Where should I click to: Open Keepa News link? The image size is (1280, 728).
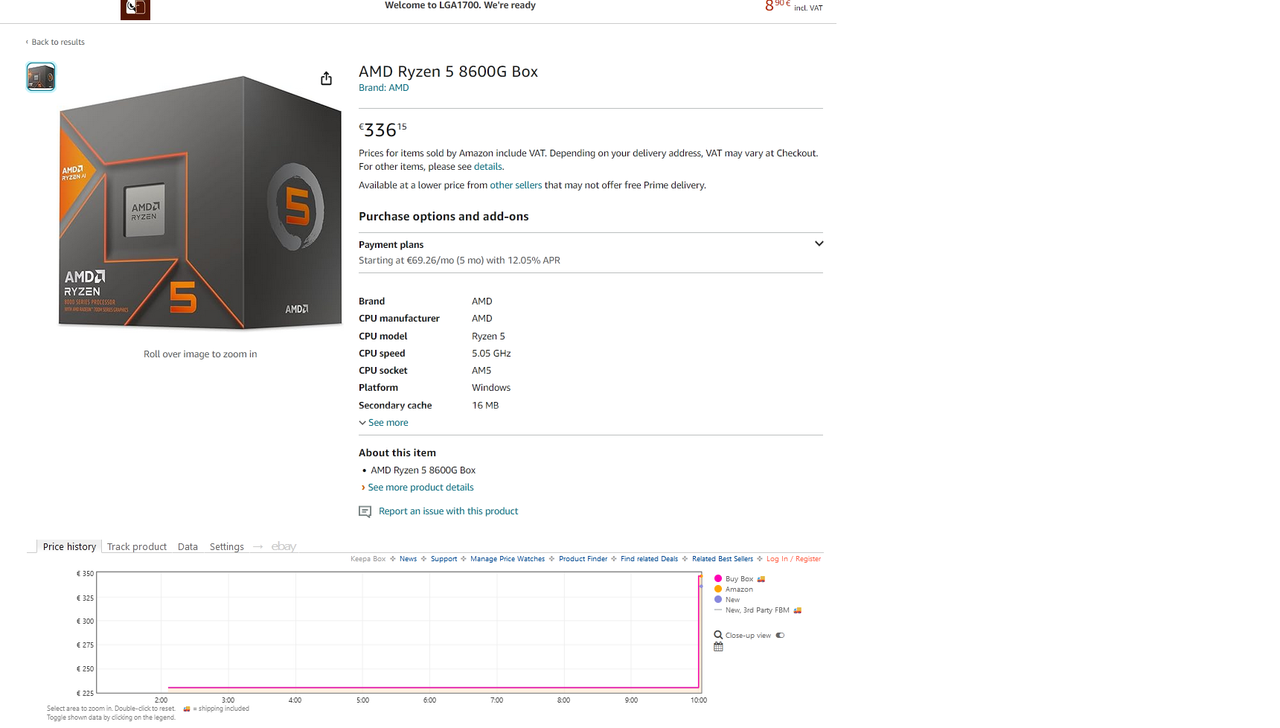(408, 559)
